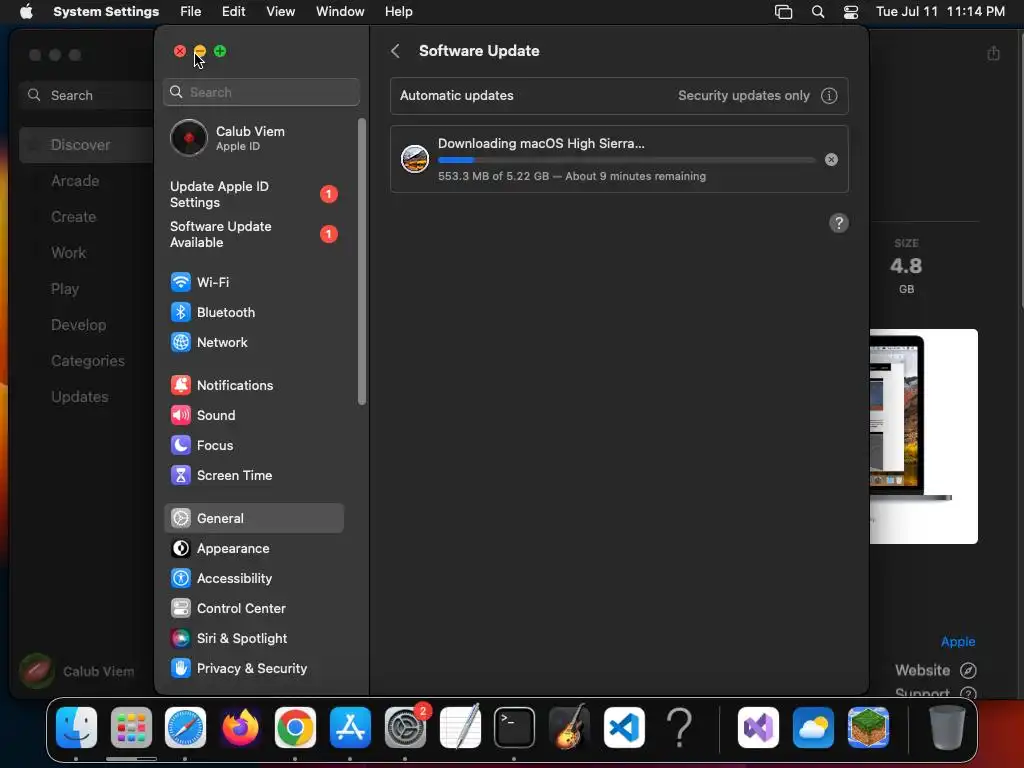Show automatic updates info details
Screen dimensions: 1024x768
click(829, 96)
